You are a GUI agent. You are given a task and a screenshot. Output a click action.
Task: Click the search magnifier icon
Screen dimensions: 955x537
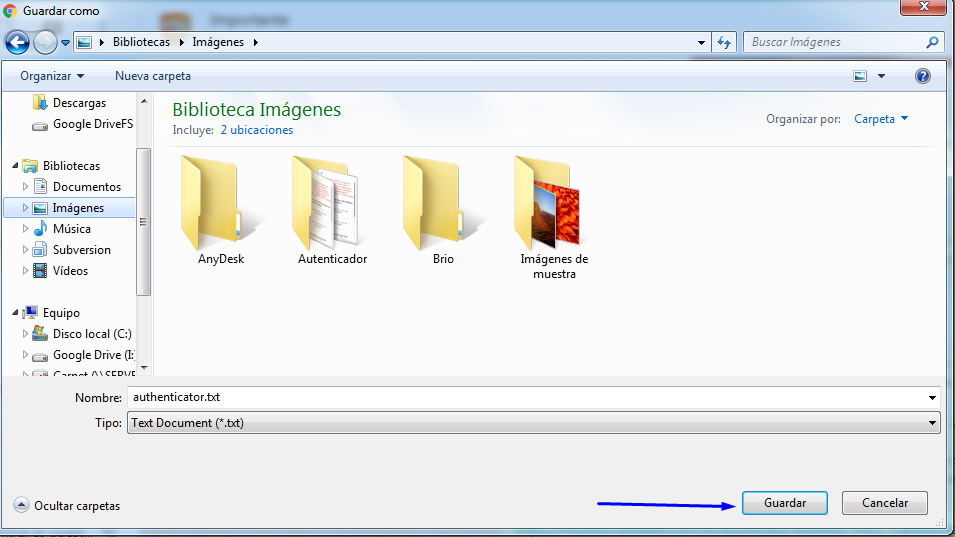pos(932,43)
